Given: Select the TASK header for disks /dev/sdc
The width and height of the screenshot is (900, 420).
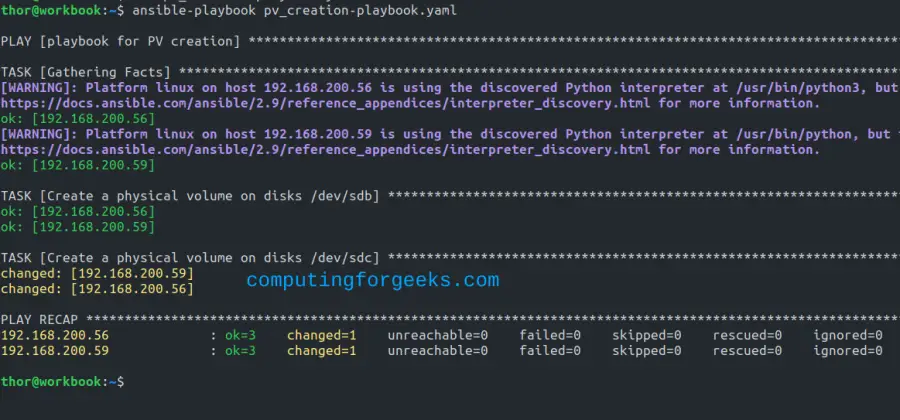Looking at the screenshot, I should pyautogui.click(x=190, y=257).
